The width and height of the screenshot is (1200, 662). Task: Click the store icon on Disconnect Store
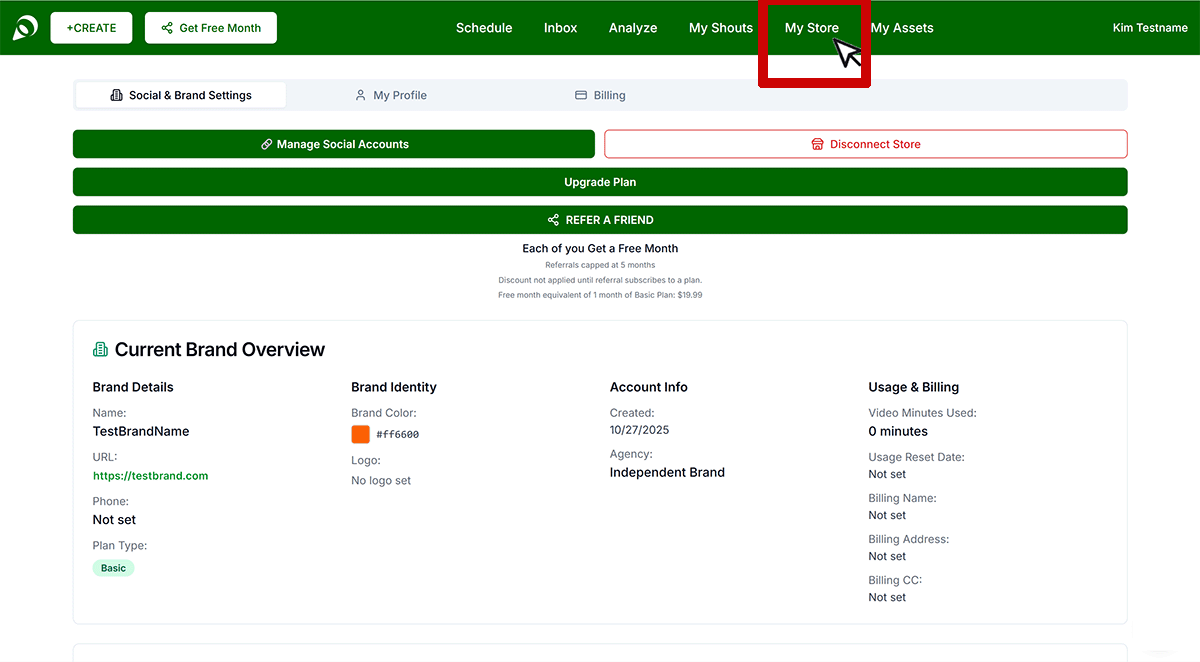pos(817,144)
